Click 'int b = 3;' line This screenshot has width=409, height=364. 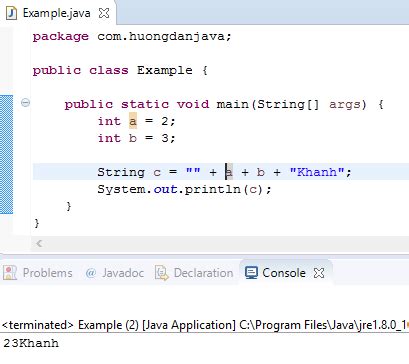136,138
